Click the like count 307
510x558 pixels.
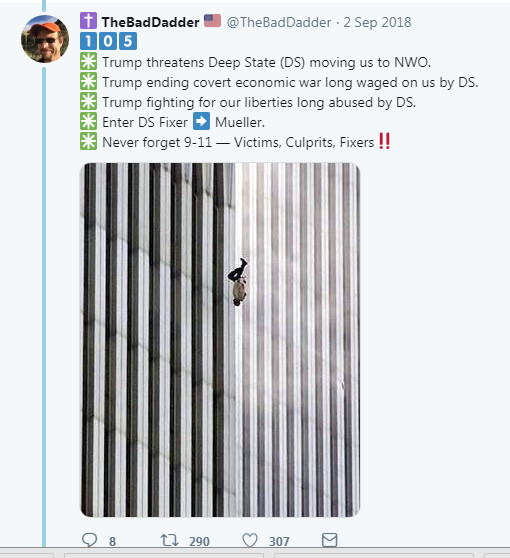click(x=279, y=541)
